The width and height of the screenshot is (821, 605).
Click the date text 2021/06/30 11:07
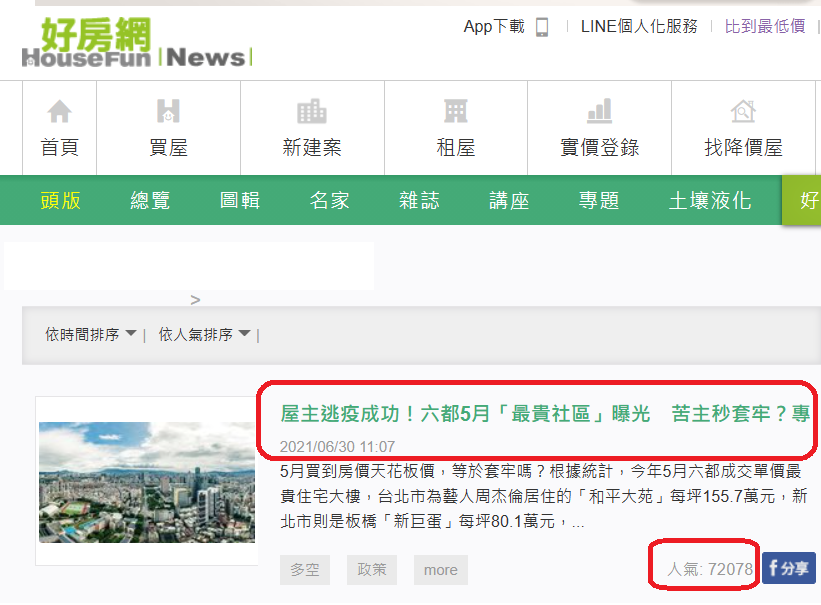pos(337,447)
